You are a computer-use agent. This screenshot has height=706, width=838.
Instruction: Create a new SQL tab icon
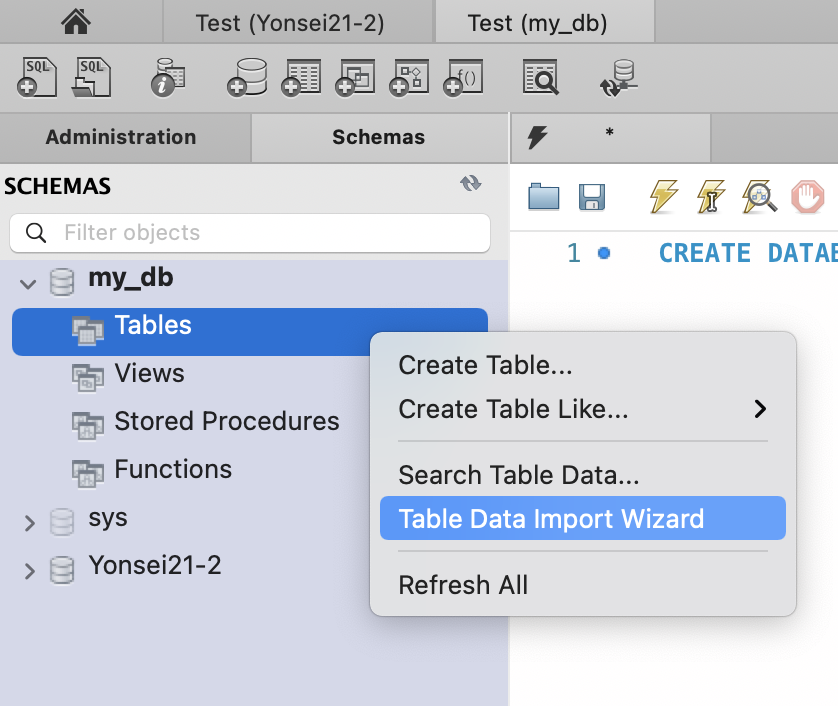(x=36, y=77)
